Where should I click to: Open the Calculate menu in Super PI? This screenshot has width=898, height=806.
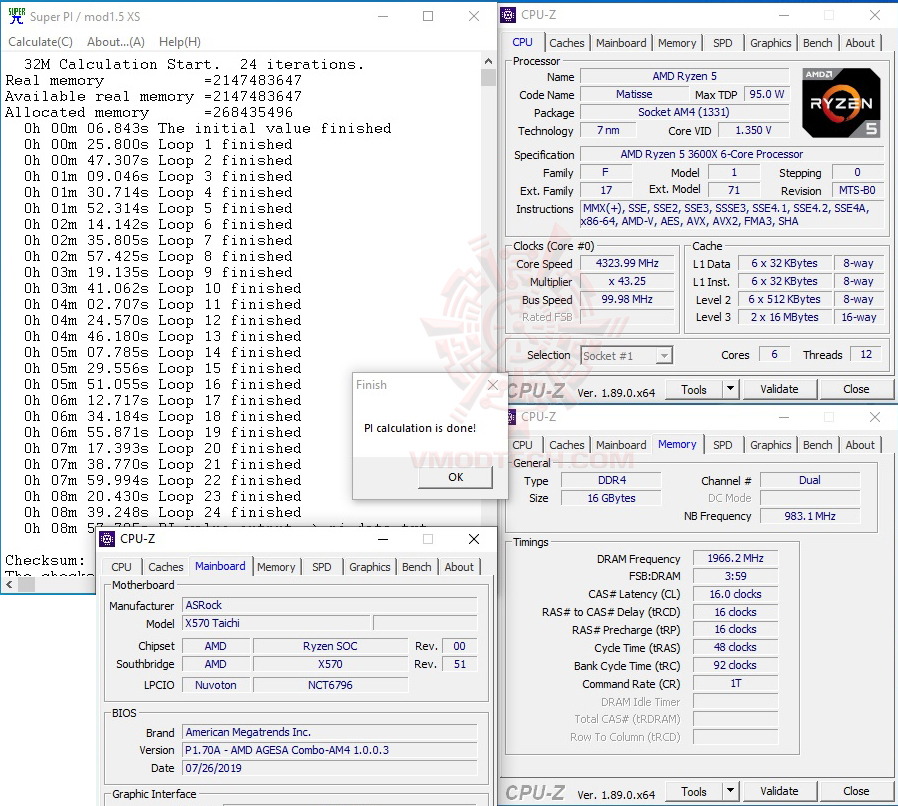40,41
